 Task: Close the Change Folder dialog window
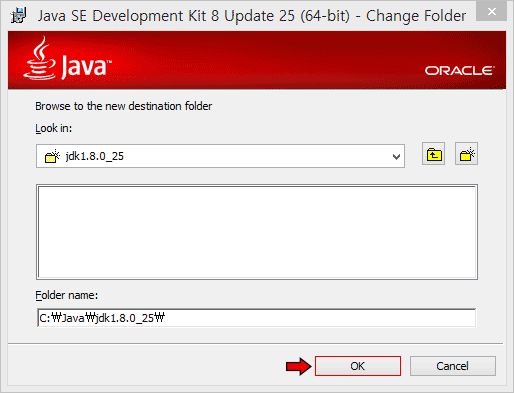coord(492,12)
